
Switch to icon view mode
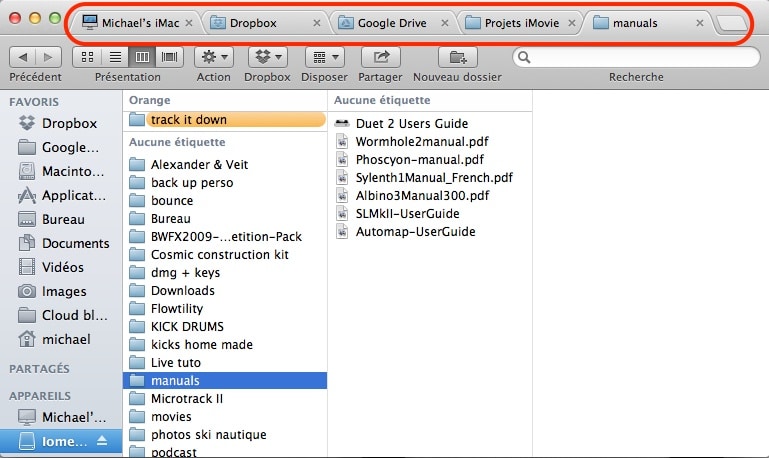(88, 58)
